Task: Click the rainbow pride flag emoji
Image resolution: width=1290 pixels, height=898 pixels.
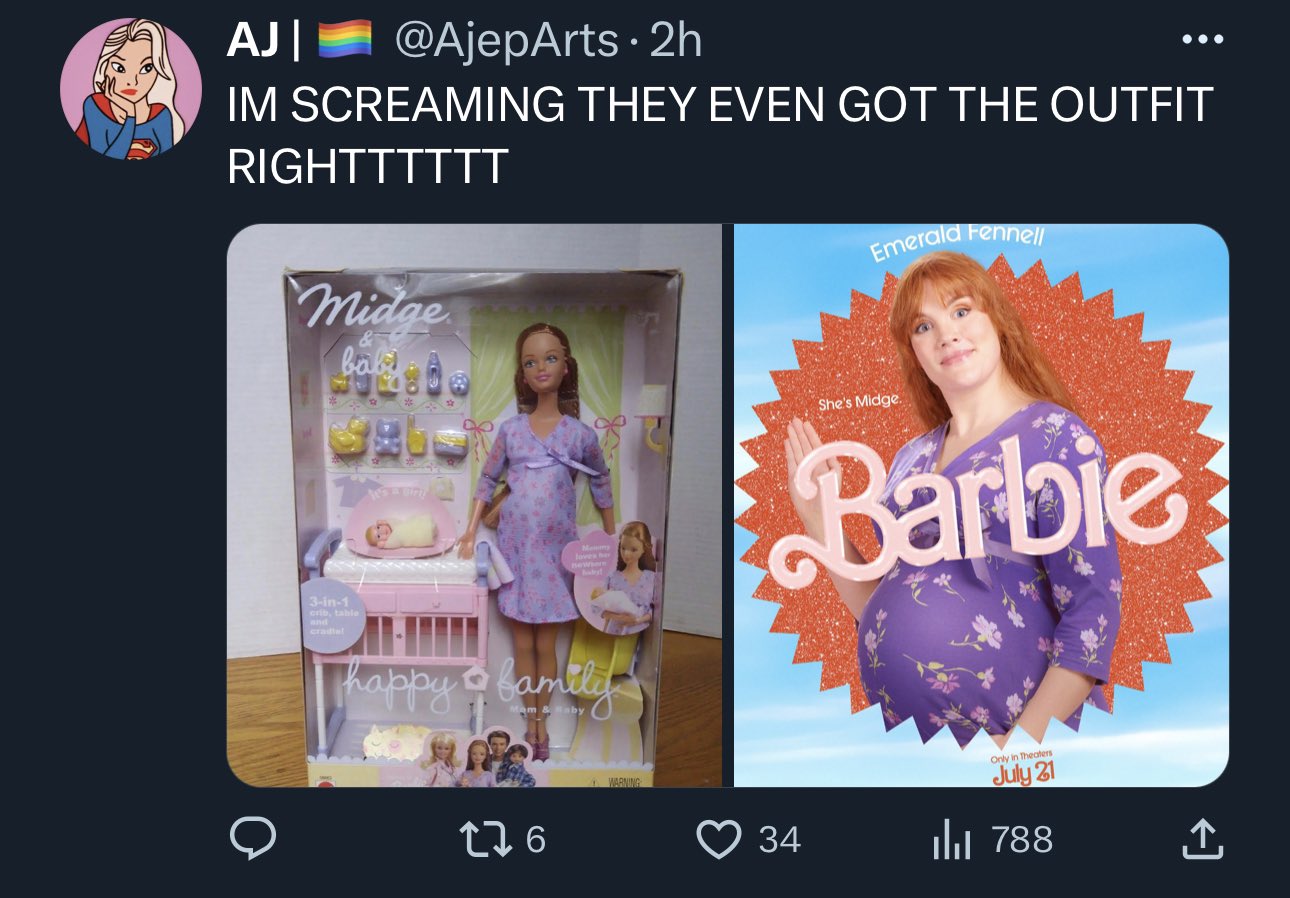Action: click(345, 40)
